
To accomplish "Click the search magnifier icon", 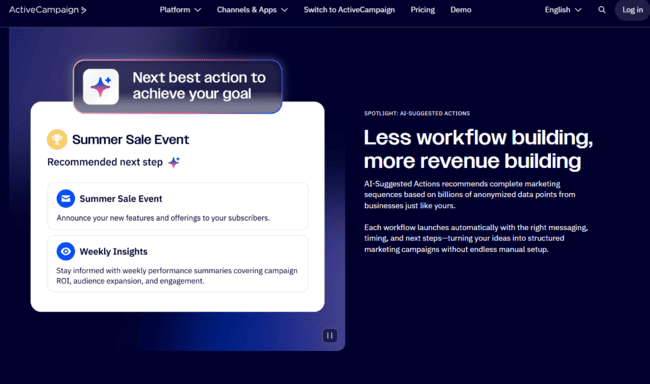I will coord(602,10).
